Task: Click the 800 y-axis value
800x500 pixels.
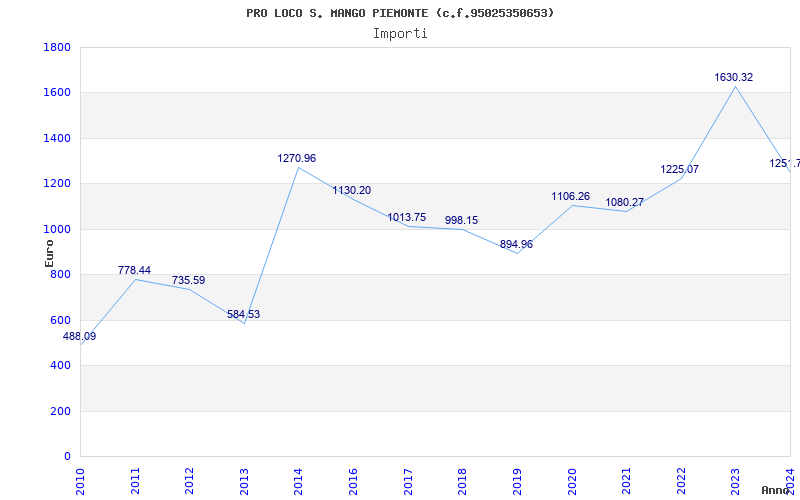Action: point(60,275)
